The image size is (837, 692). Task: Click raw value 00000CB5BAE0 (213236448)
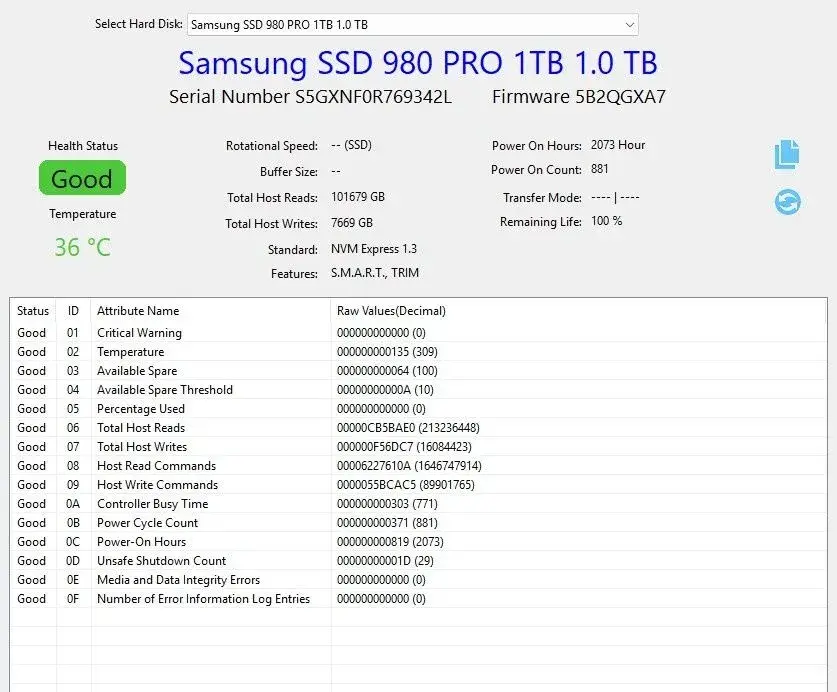[408, 428]
